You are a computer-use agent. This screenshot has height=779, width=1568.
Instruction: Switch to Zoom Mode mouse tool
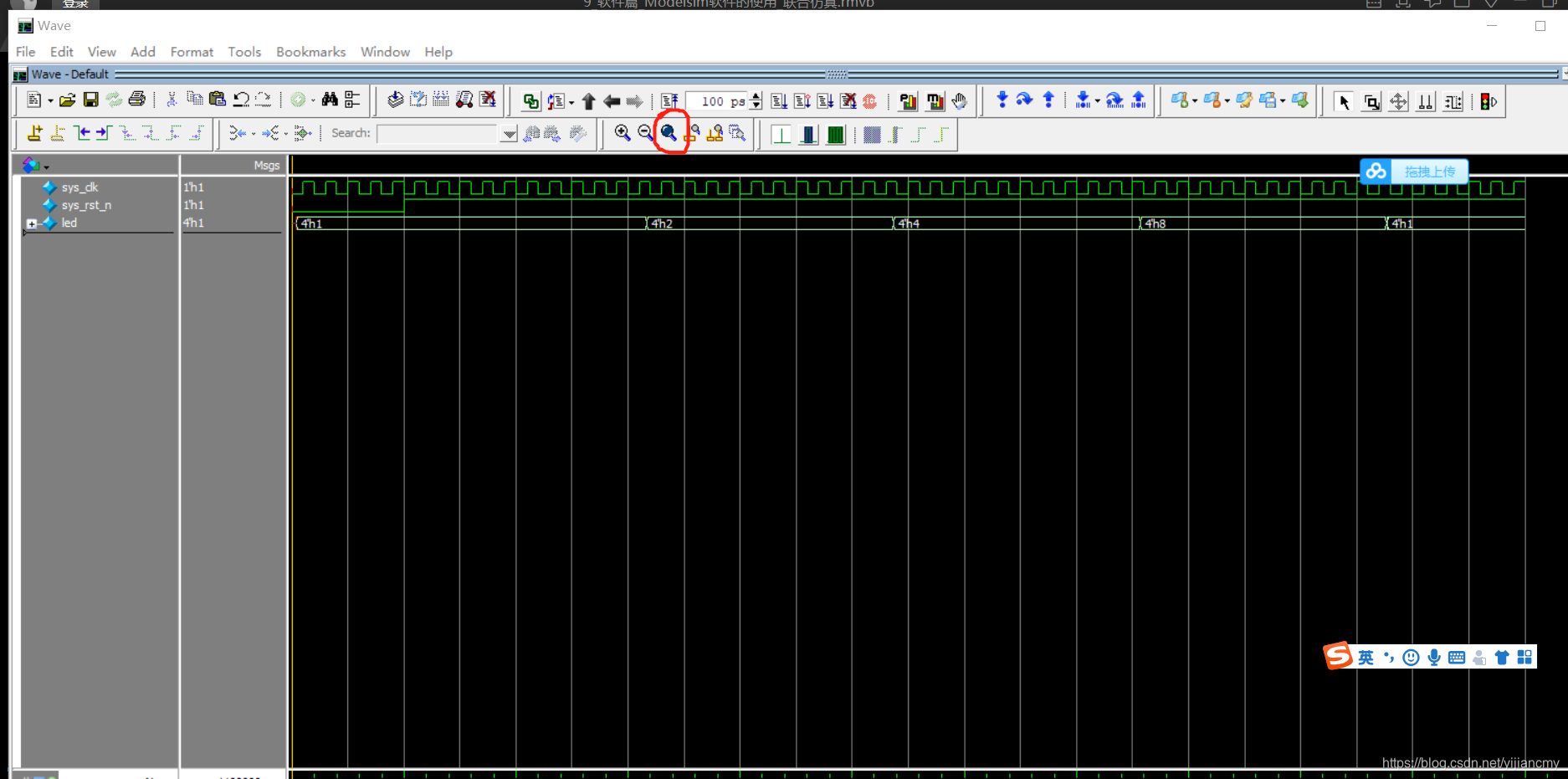(x=1371, y=102)
